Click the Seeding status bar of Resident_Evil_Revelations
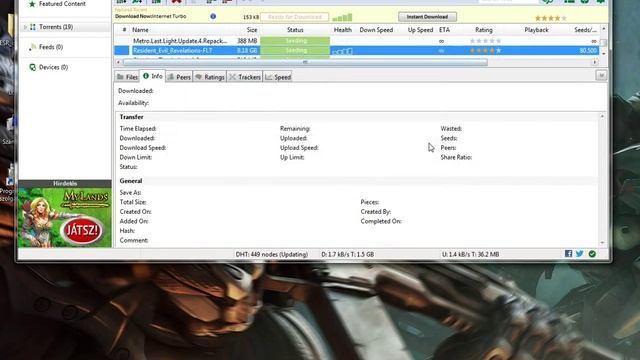 tap(295, 51)
